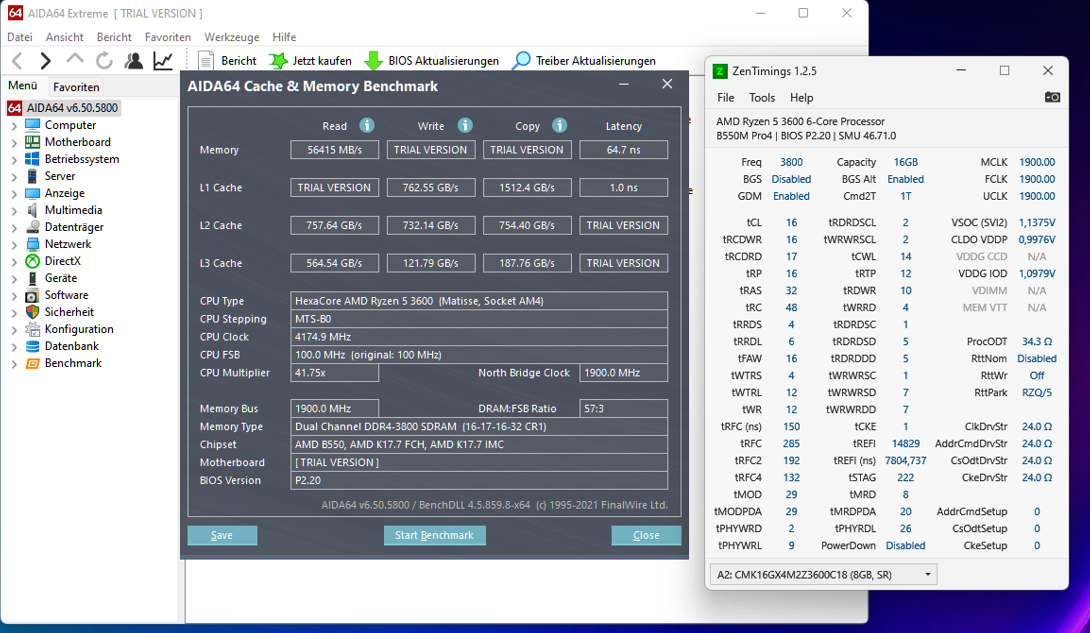Click the refresh icon in AIDA64 toolbar
Screen dimensions: 1090x633
104,61
